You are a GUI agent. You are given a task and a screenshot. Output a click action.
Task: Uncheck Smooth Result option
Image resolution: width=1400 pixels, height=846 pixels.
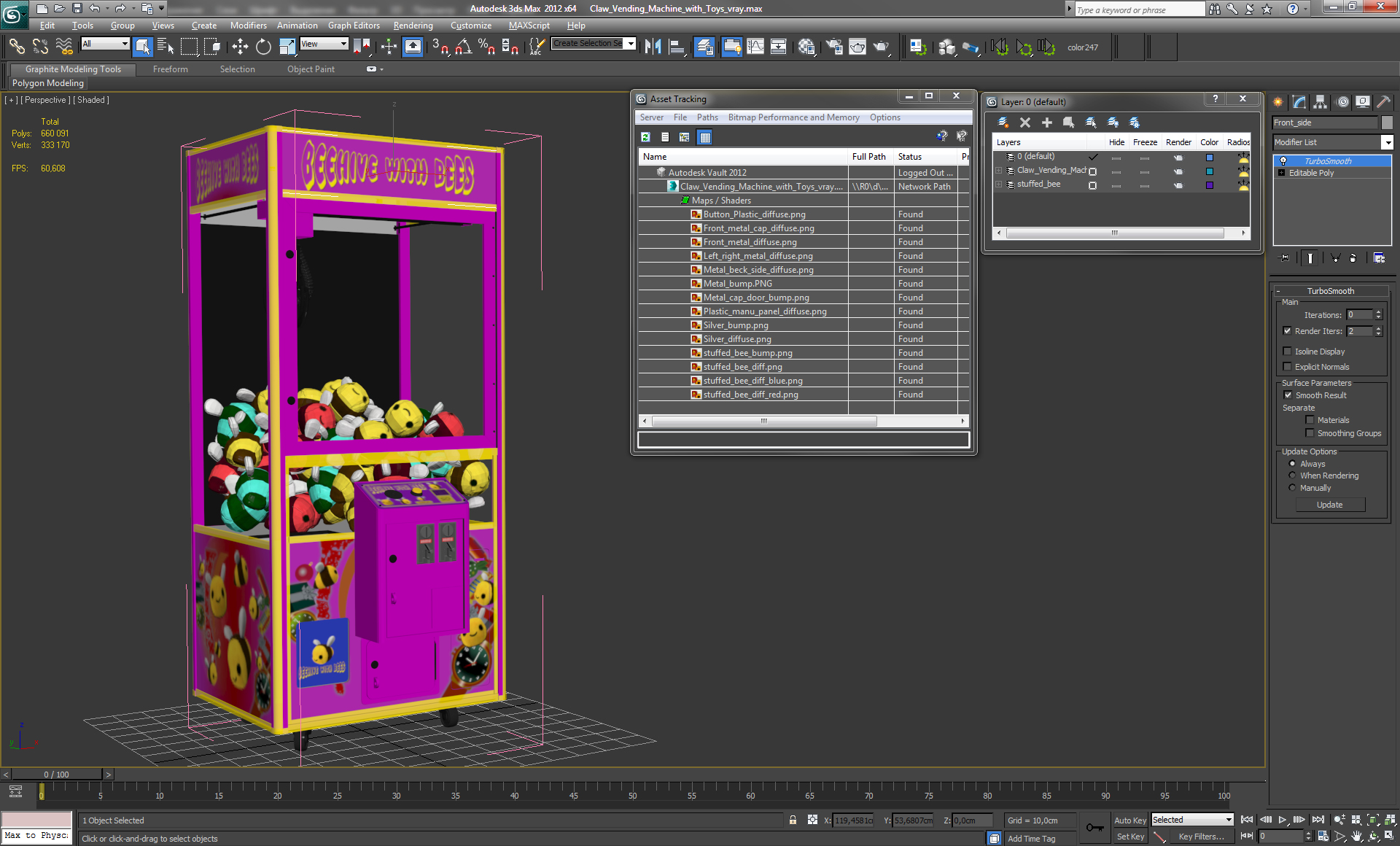pos(1288,395)
